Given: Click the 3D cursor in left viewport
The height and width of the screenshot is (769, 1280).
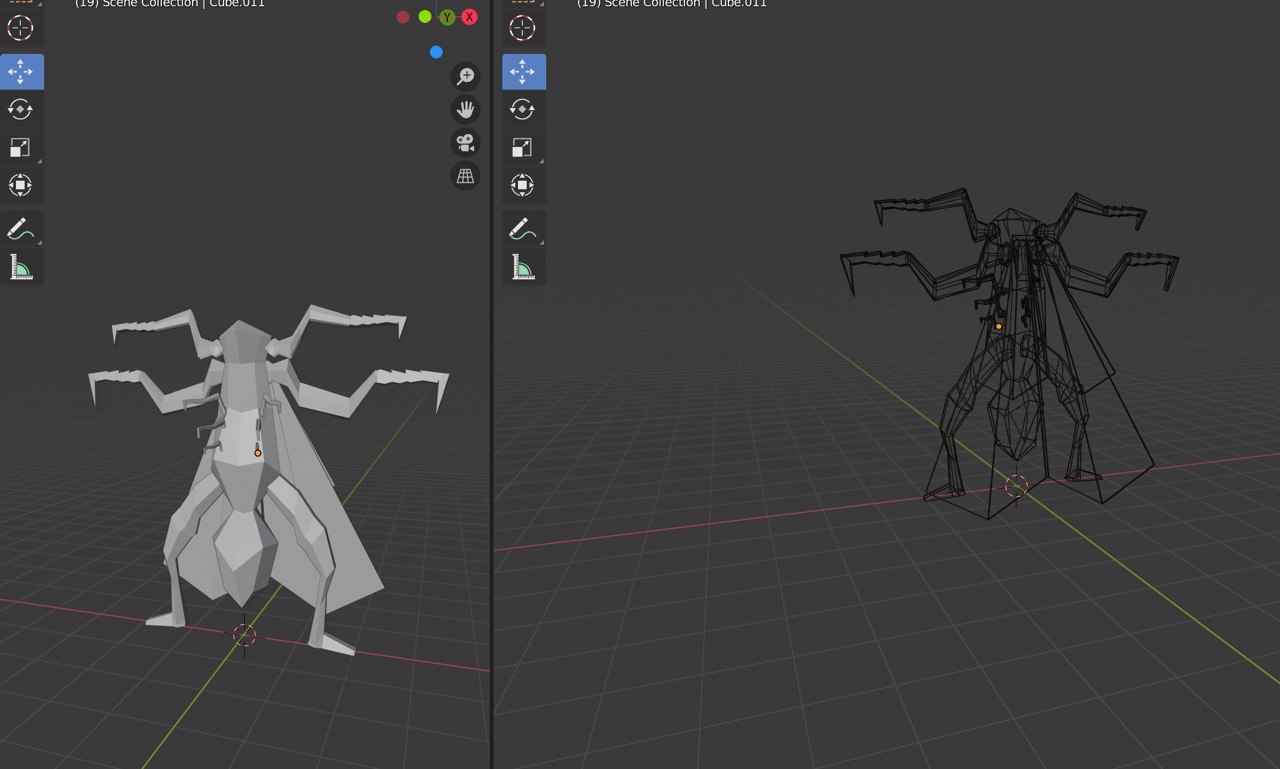Looking at the screenshot, I should click(244, 635).
